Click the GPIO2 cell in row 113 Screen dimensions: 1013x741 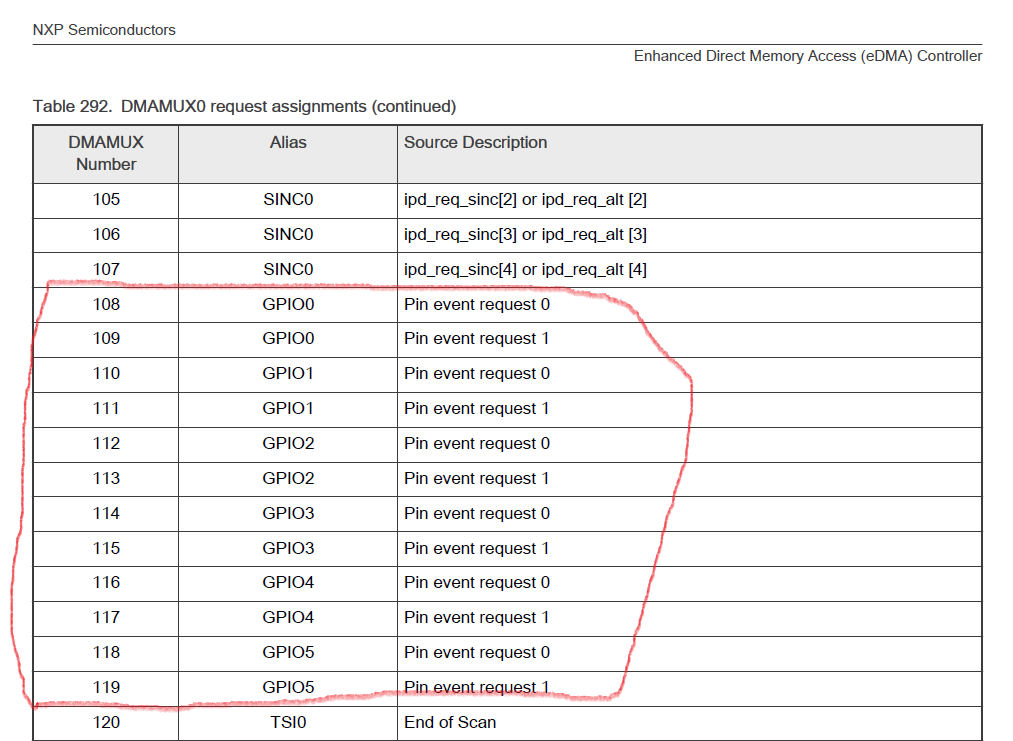(287, 478)
